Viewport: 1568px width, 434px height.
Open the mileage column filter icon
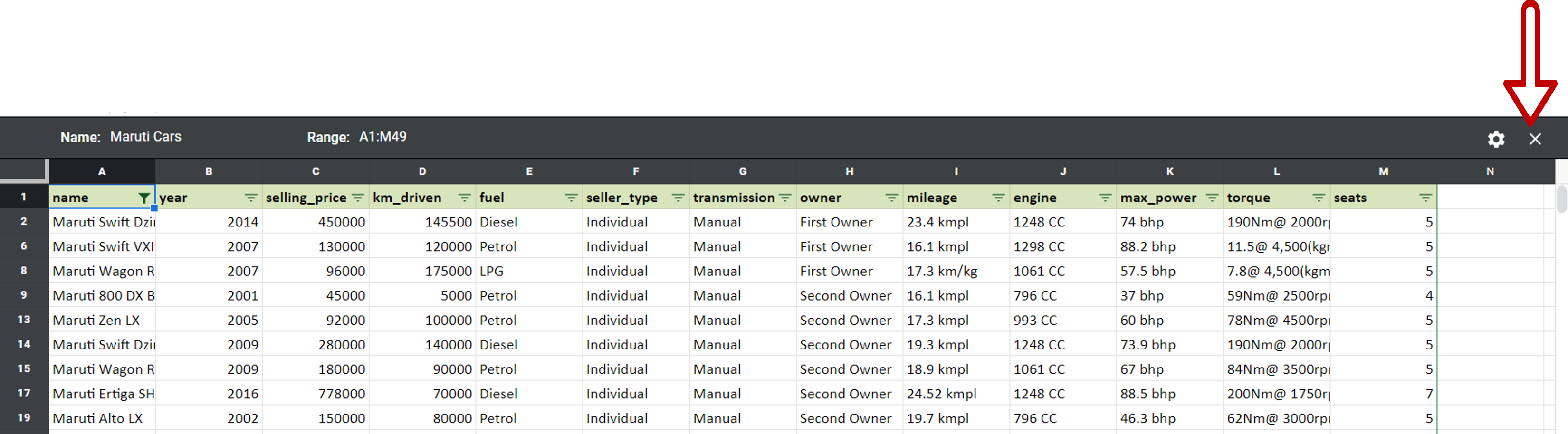(998, 197)
